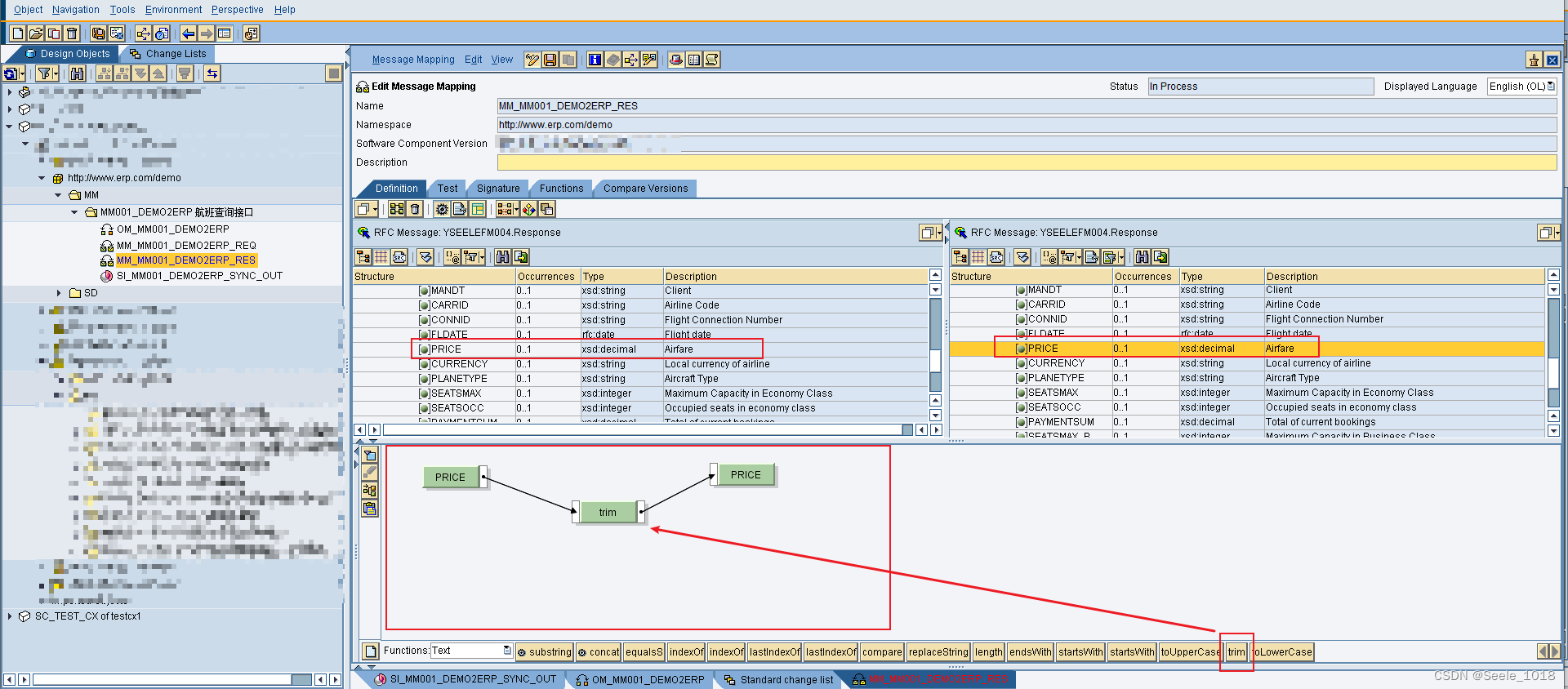Click the blue information icon in mapping toolbar
This screenshot has height=689, width=1568.
tap(595, 60)
